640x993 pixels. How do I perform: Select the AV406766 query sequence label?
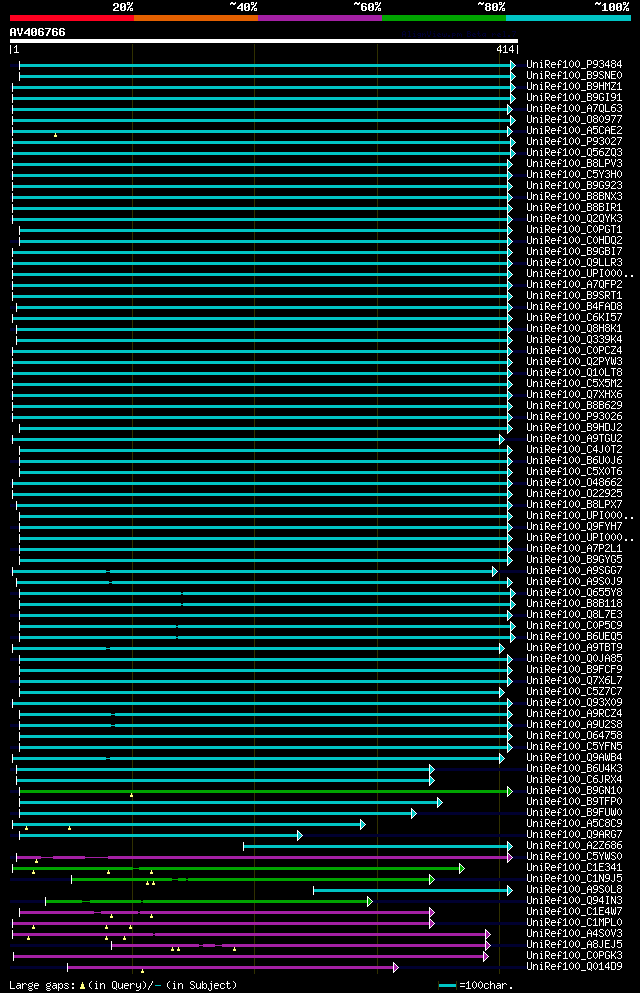[x=37, y=32]
